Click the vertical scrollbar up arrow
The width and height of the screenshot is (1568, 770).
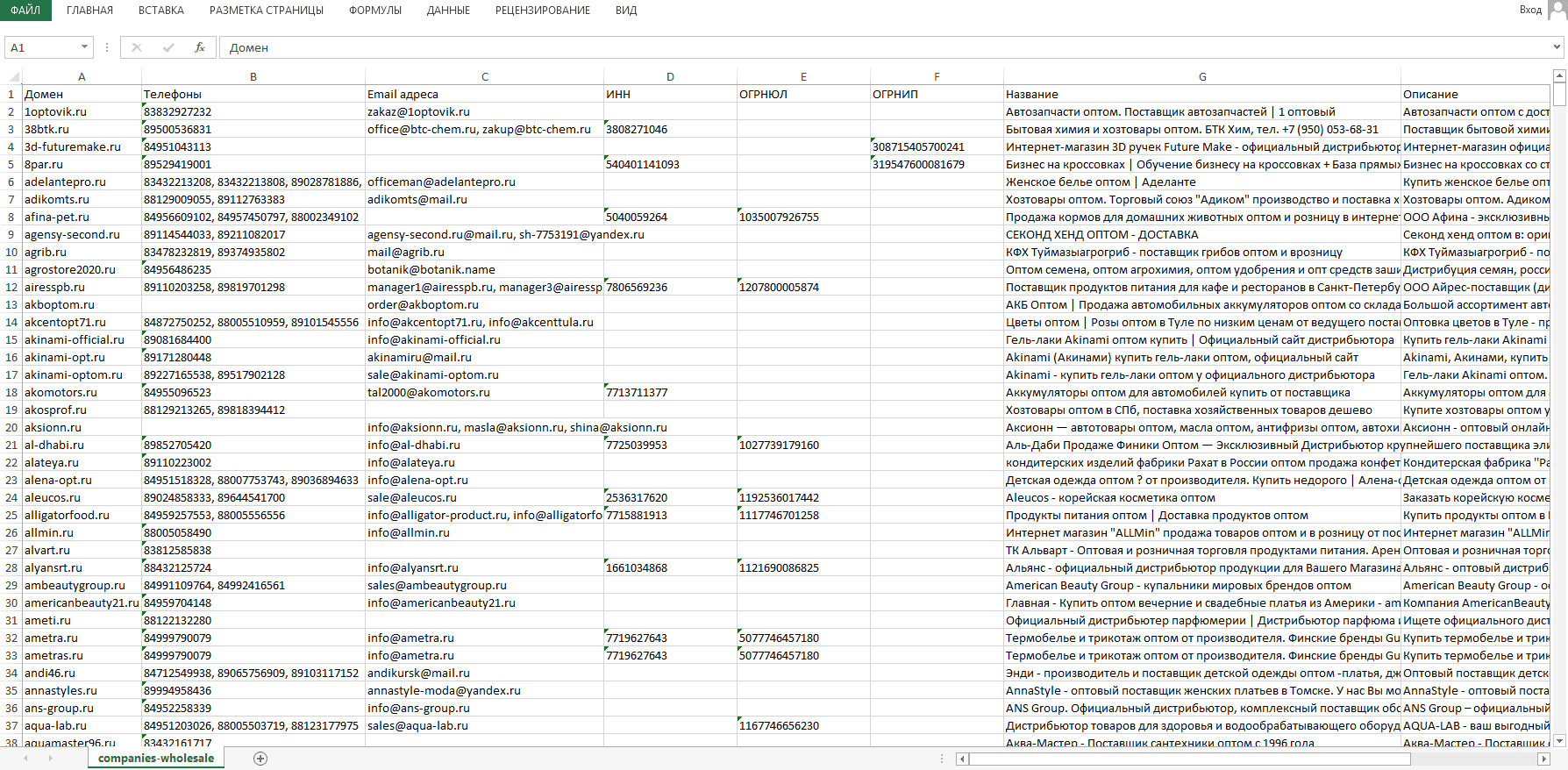[1559, 76]
